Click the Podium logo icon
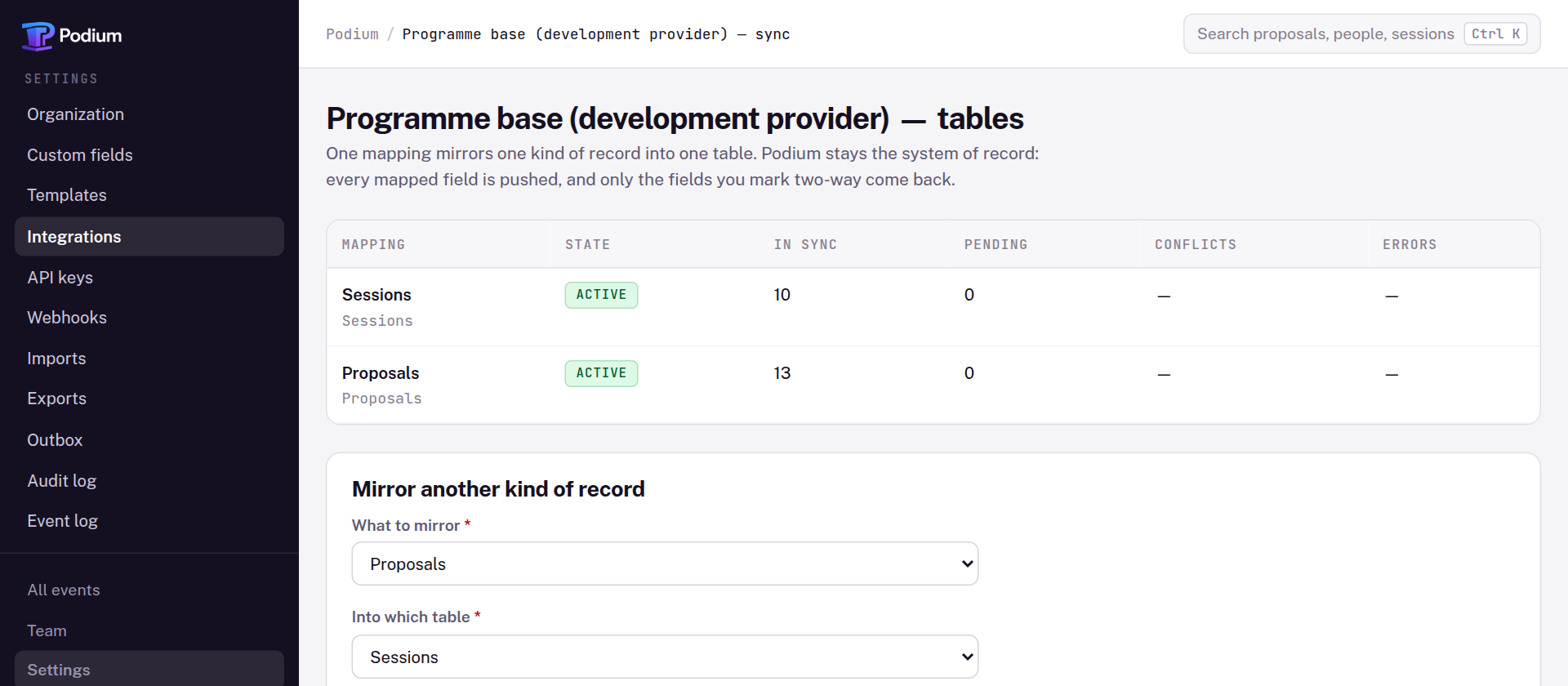Viewport: 1568px width, 686px height. [x=38, y=36]
